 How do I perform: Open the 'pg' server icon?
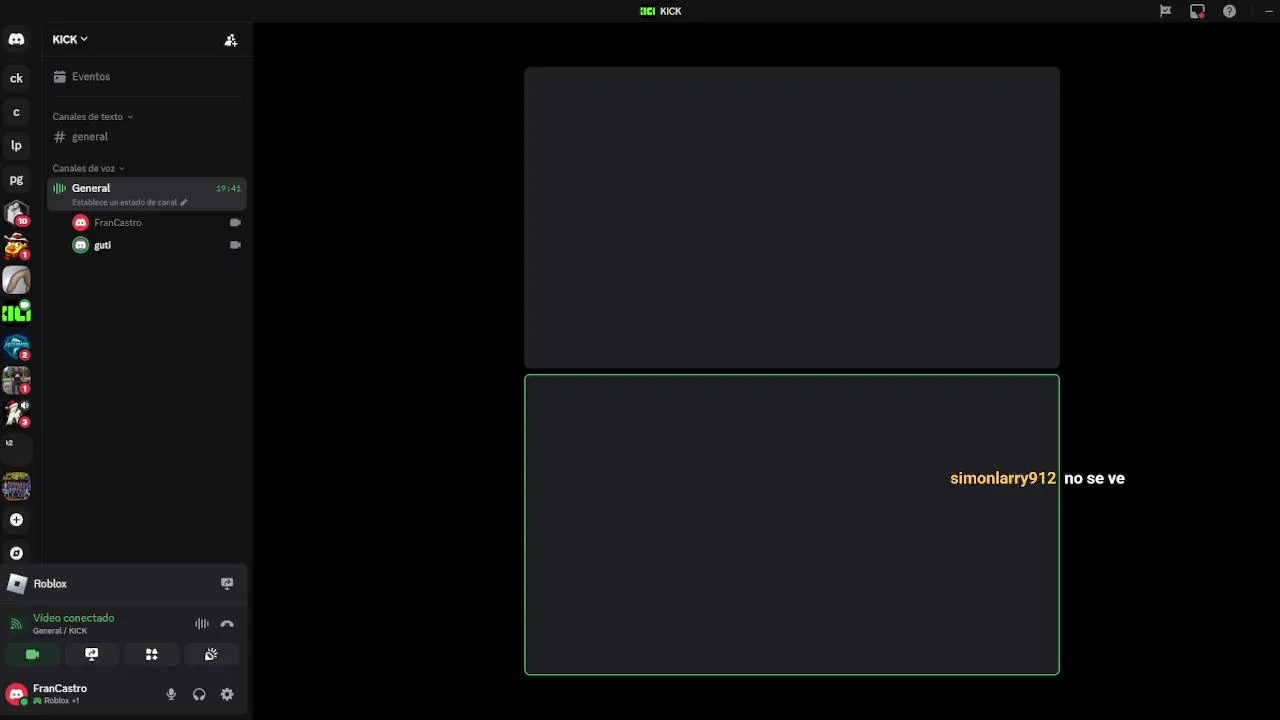[16, 179]
